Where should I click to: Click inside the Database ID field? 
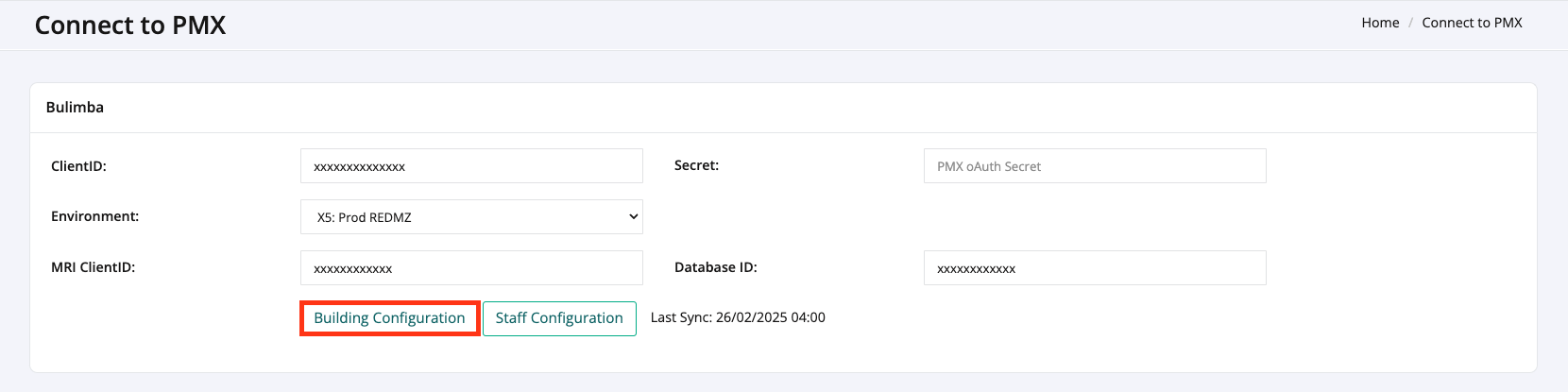click(x=1095, y=268)
